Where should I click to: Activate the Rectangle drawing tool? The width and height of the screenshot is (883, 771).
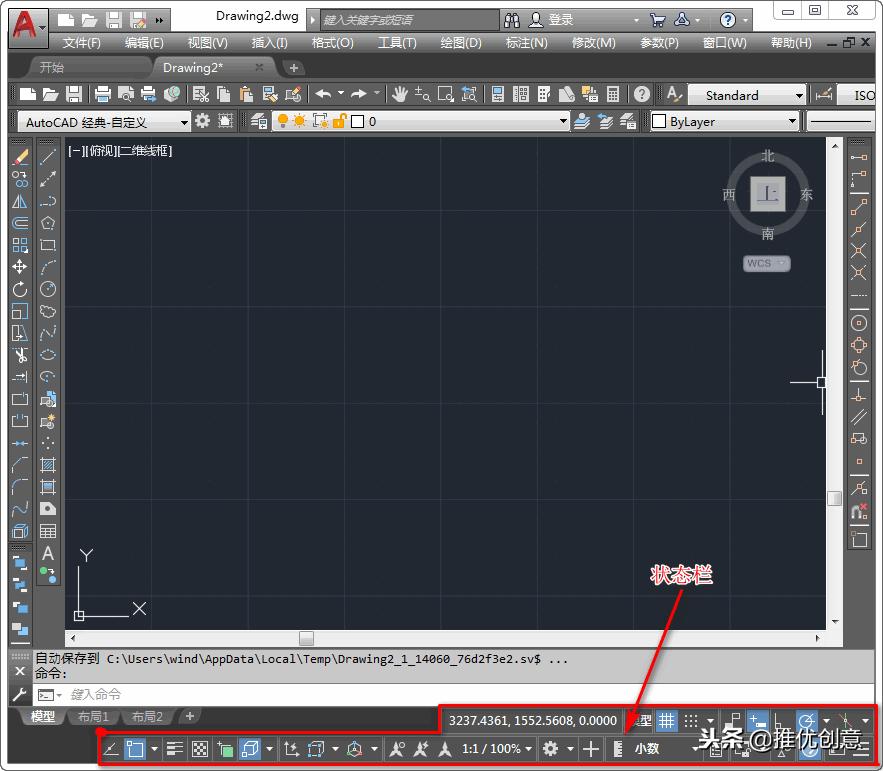[48, 246]
